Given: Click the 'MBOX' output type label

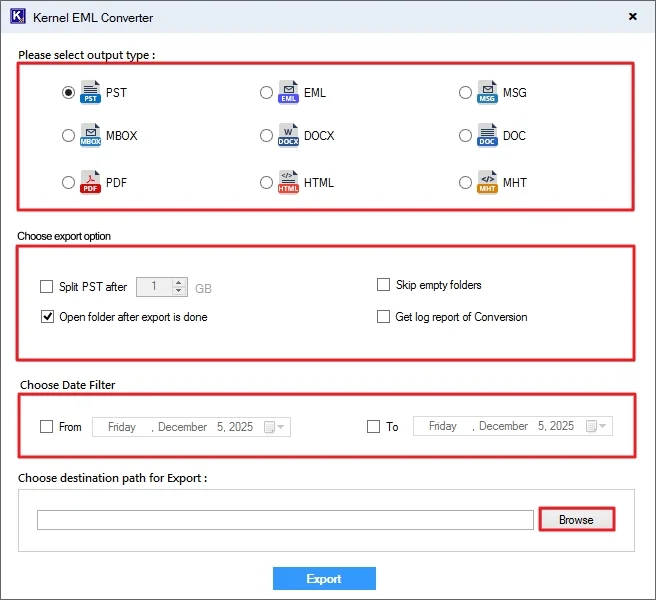Looking at the screenshot, I should click(122, 136).
